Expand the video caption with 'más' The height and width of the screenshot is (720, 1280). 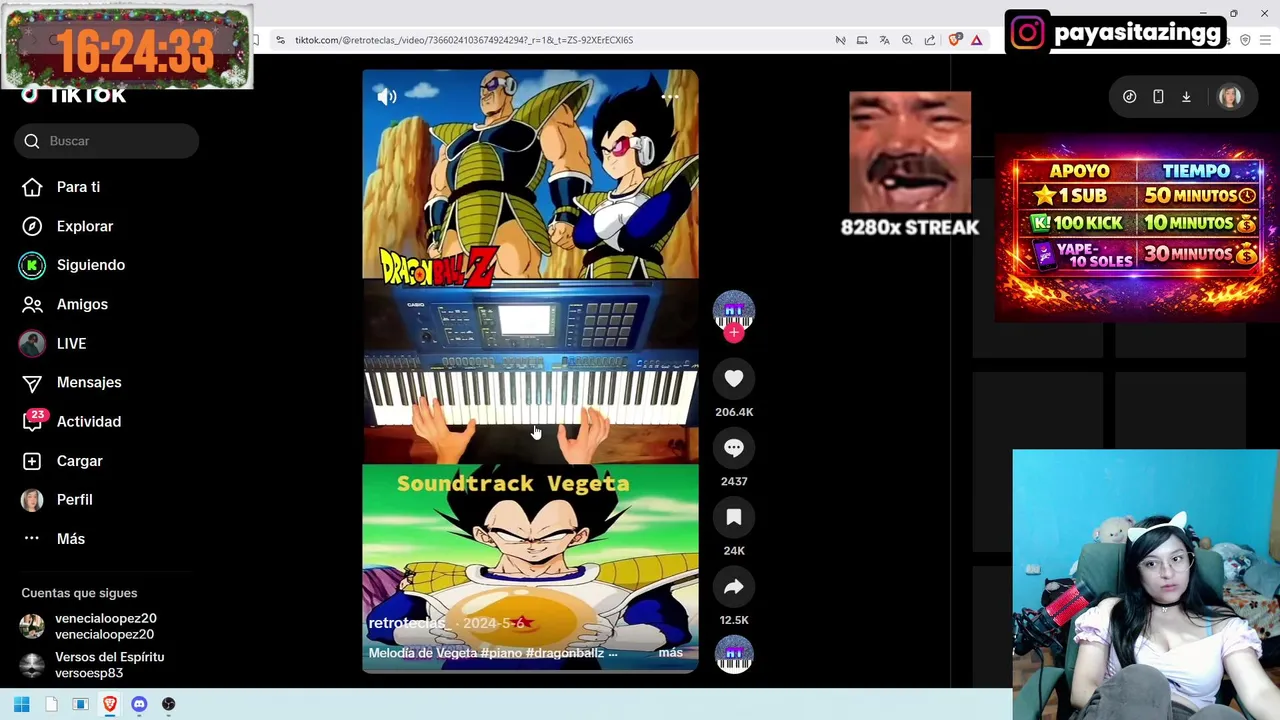[671, 653]
